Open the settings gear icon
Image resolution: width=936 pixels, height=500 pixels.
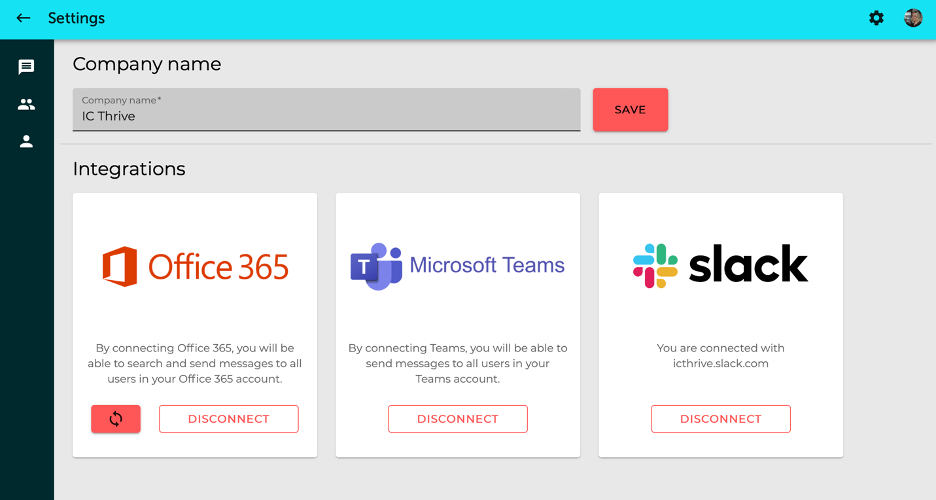coord(876,18)
